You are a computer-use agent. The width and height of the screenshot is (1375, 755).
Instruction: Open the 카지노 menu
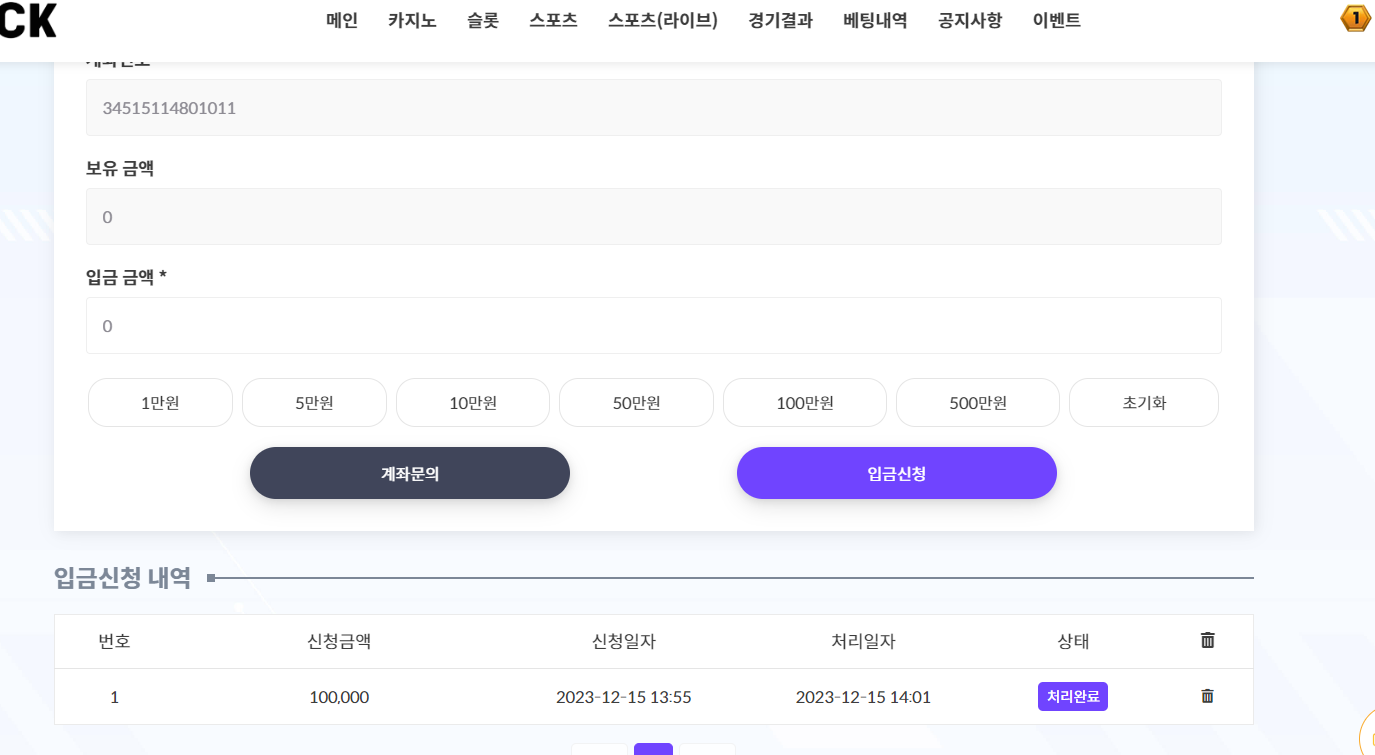412,20
